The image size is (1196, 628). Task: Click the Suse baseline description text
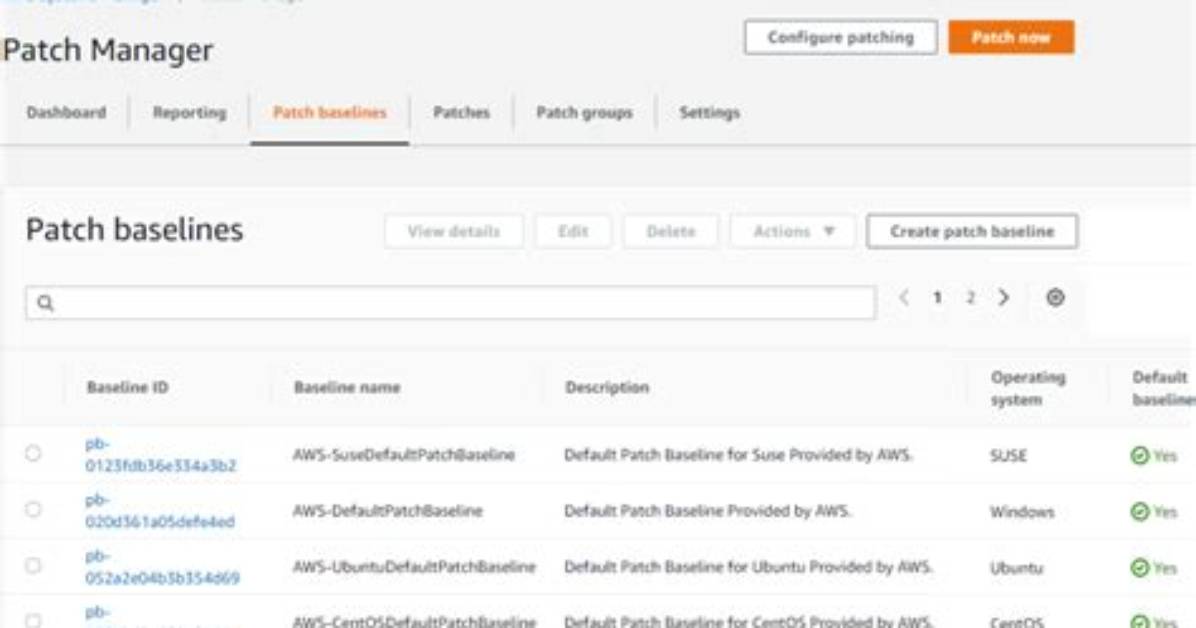[x=738, y=455]
